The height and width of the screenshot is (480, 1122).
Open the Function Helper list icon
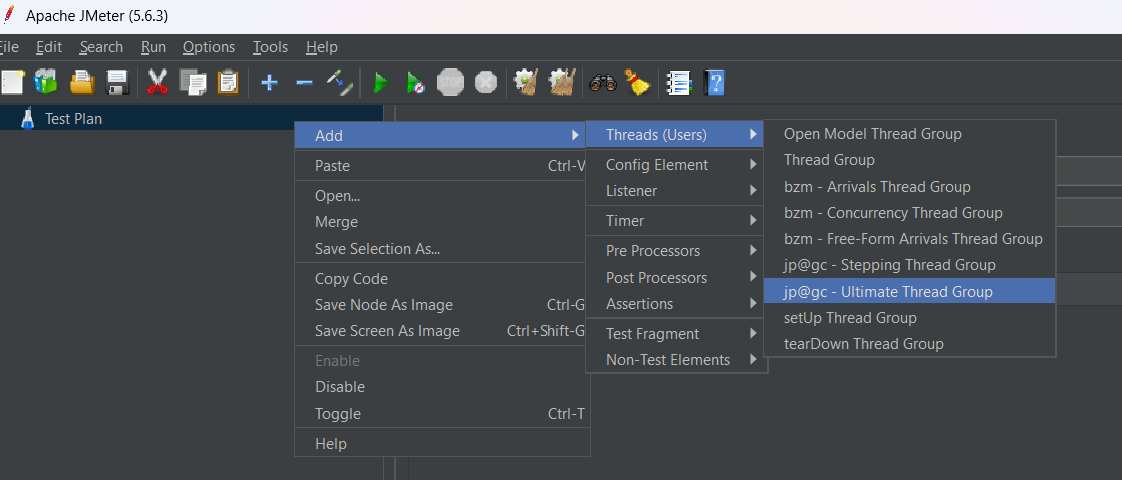[x=678, y=82]
